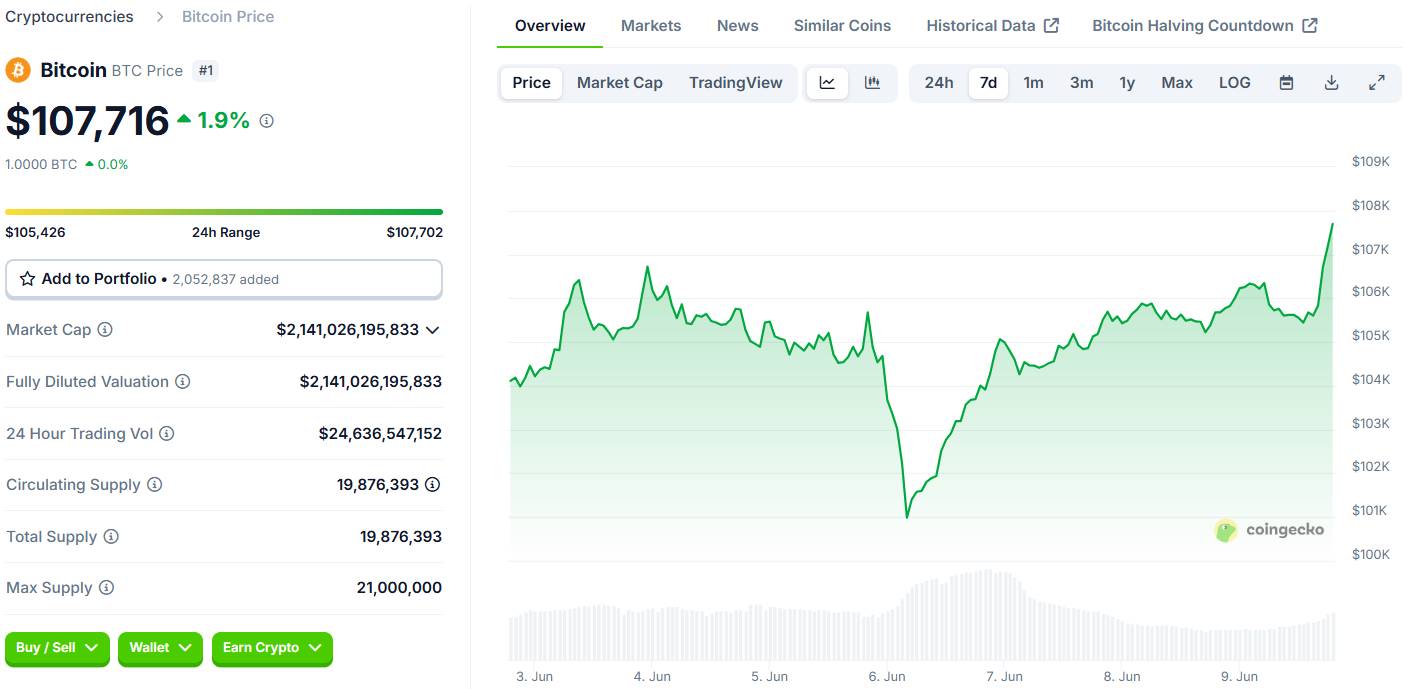Open the 24 Hour Trading Vol info icon

tap(167, 434)
